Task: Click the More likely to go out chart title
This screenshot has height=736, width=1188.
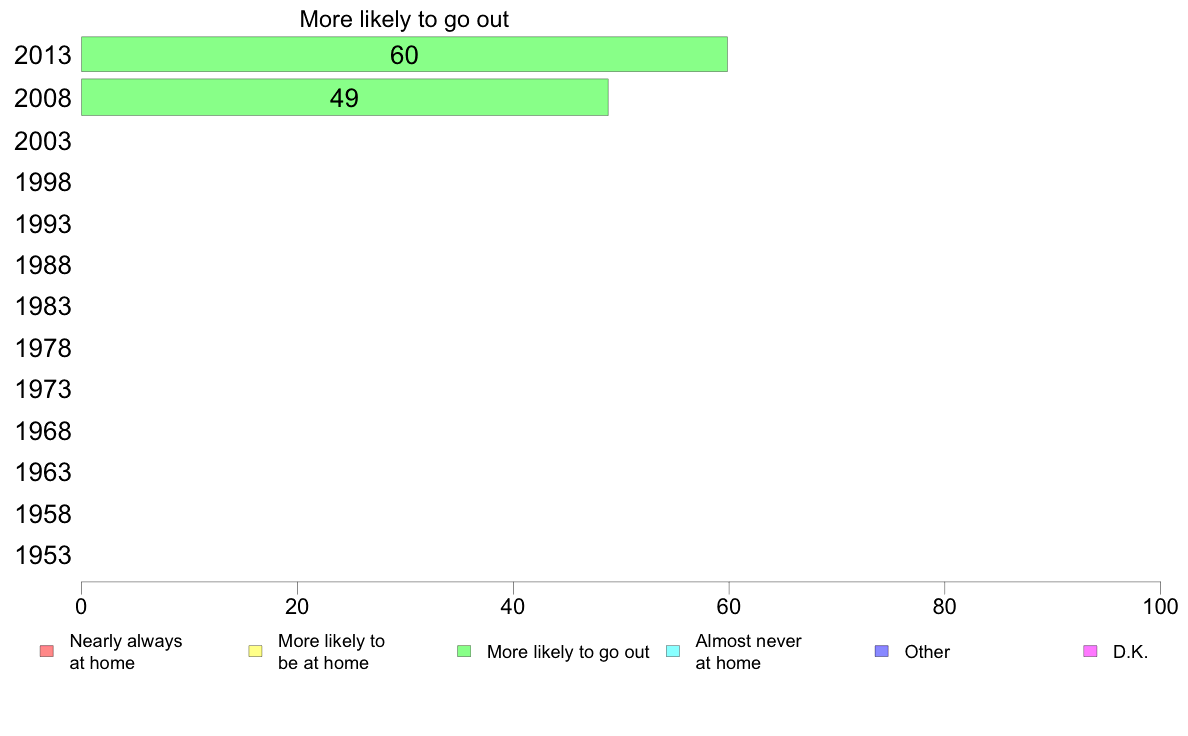Action: tap(404, 20)
